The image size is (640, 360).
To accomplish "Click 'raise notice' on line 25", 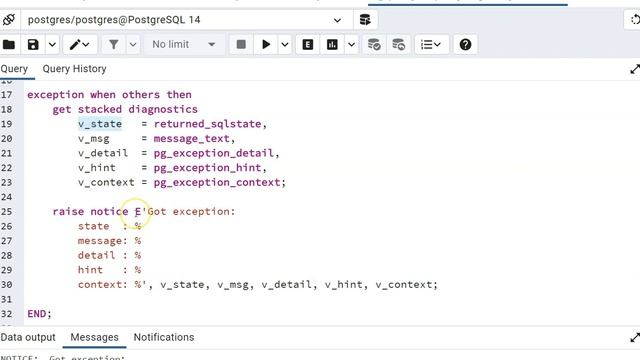I will click(90, 211).
